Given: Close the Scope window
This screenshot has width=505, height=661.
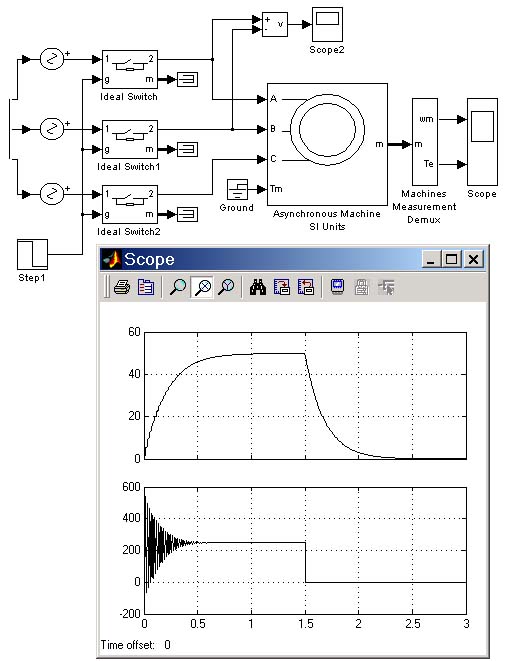Looking at the screenshot, I should coord(473,259).
